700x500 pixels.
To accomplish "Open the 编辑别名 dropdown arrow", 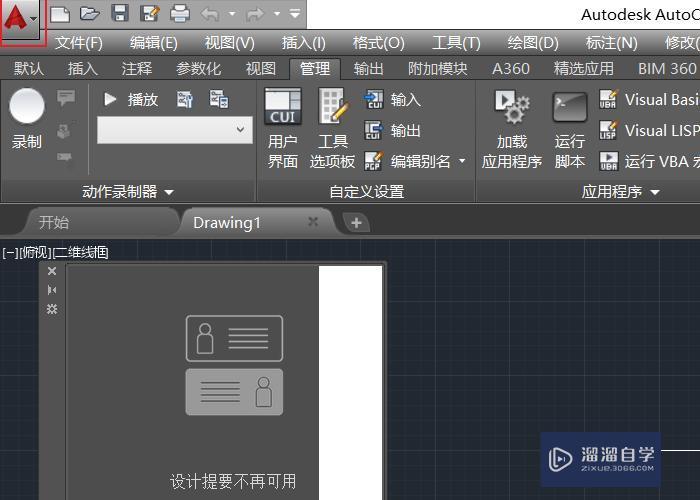I will pos(462,161).
